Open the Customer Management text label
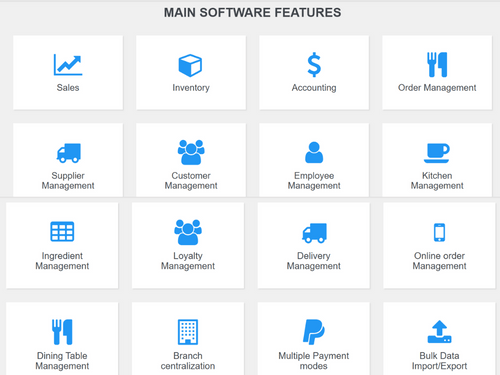Image resolution: width=500 pixels, height=375 pixels. [x=191, y=181]
